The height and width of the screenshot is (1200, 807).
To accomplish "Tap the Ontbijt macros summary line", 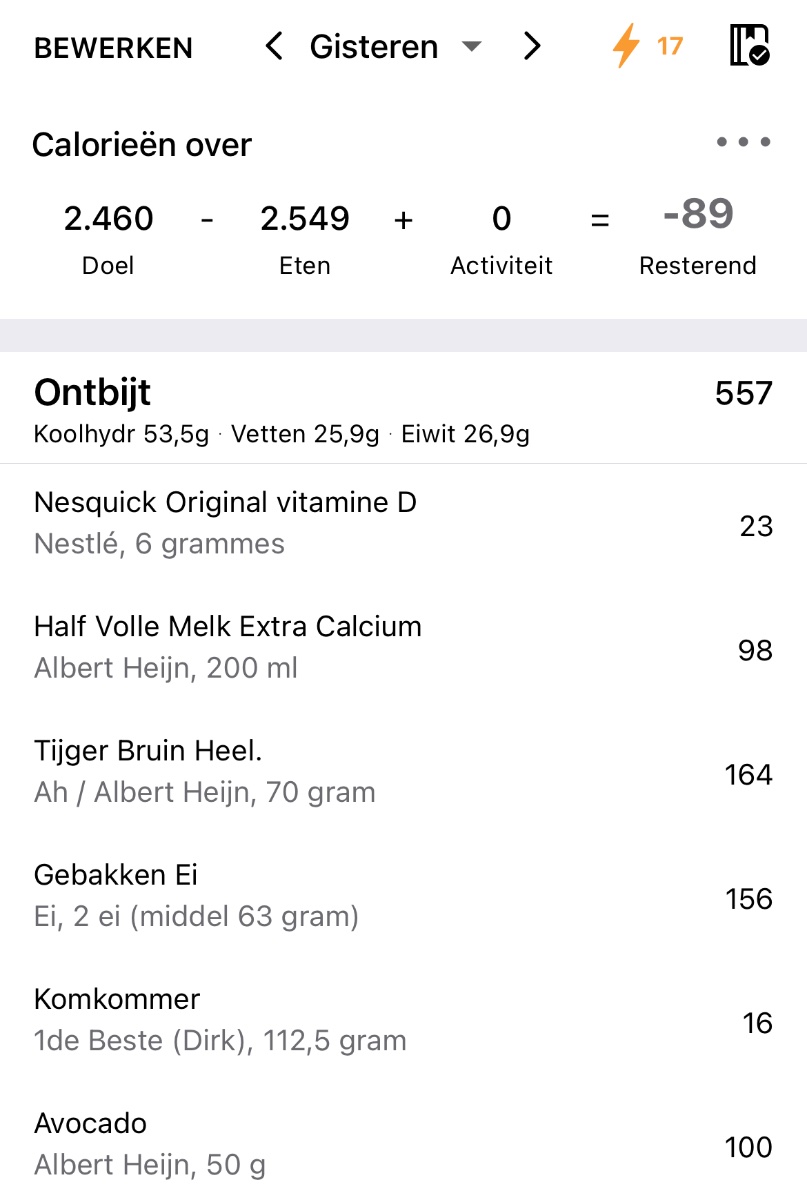I will [x=281, y=434].
